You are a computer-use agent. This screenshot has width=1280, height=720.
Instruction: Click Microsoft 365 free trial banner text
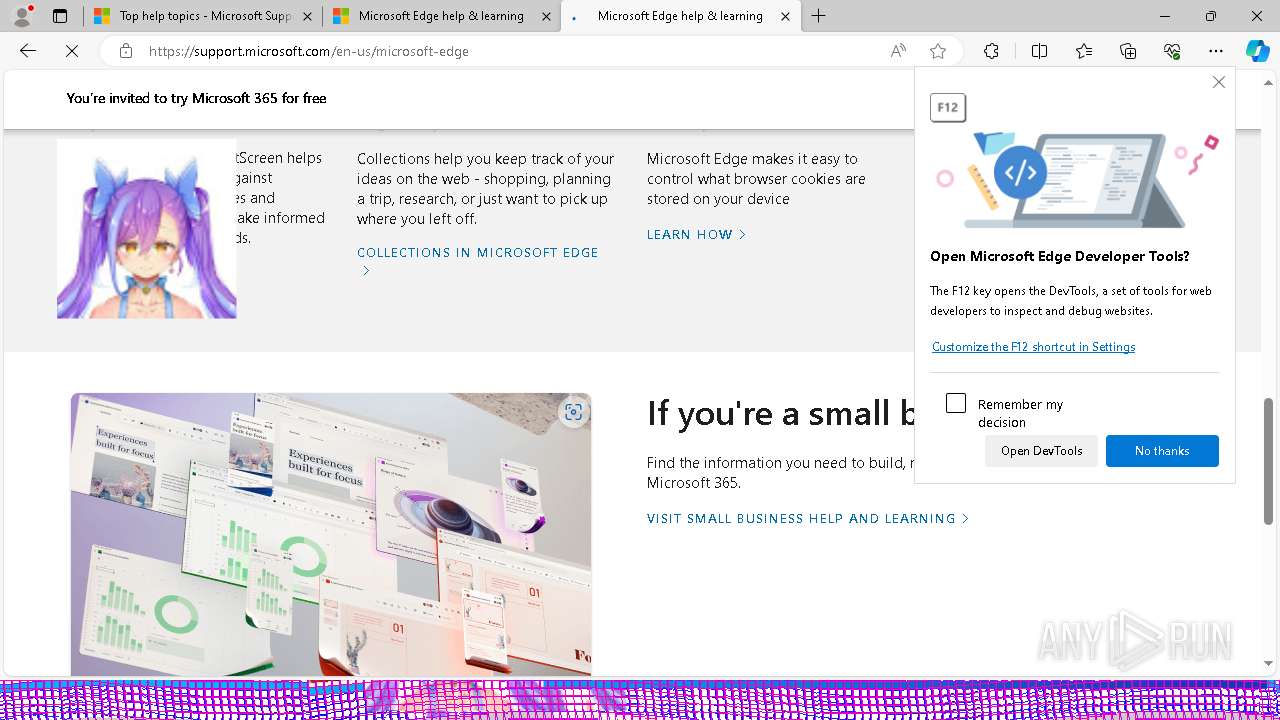pos(196,98)
